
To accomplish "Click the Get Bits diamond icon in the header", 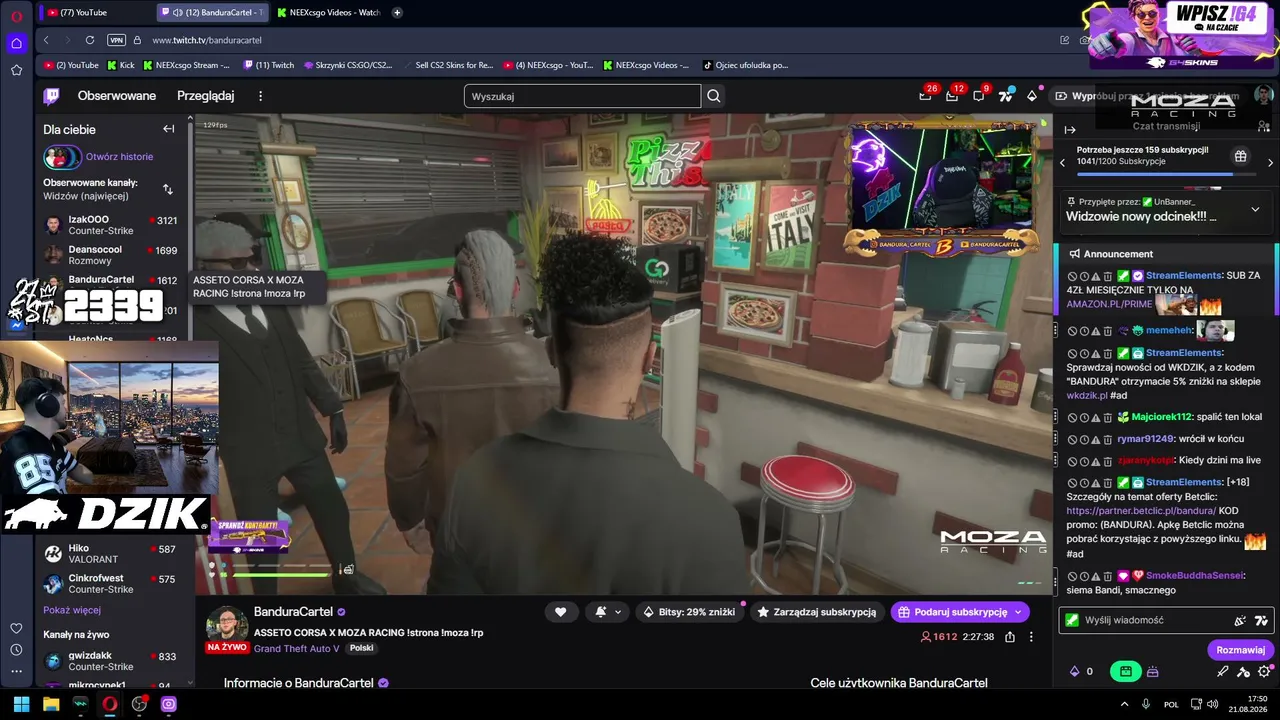I will (1032, 96).
